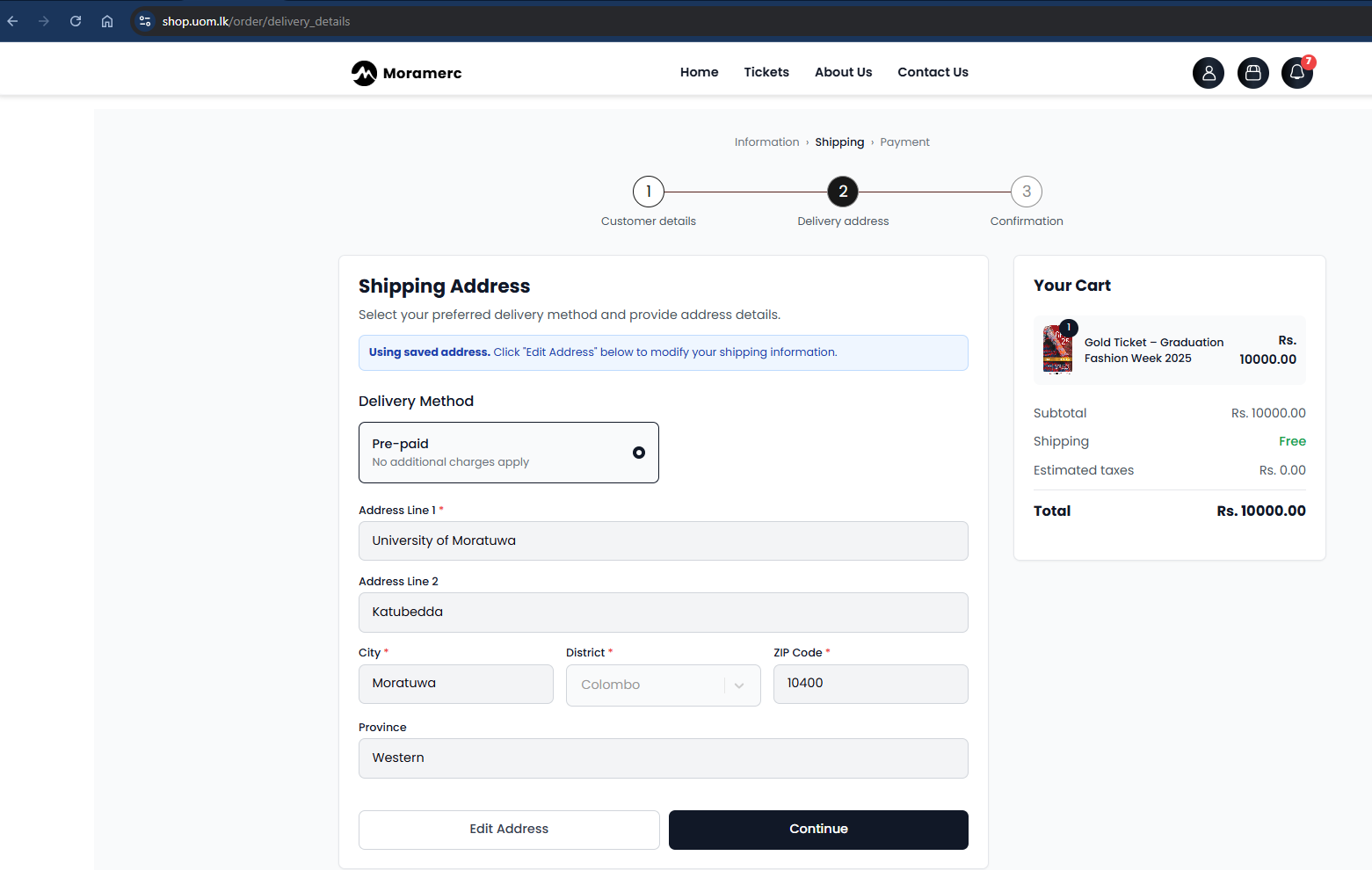Open site information icon in address bar

coord(145,21)
